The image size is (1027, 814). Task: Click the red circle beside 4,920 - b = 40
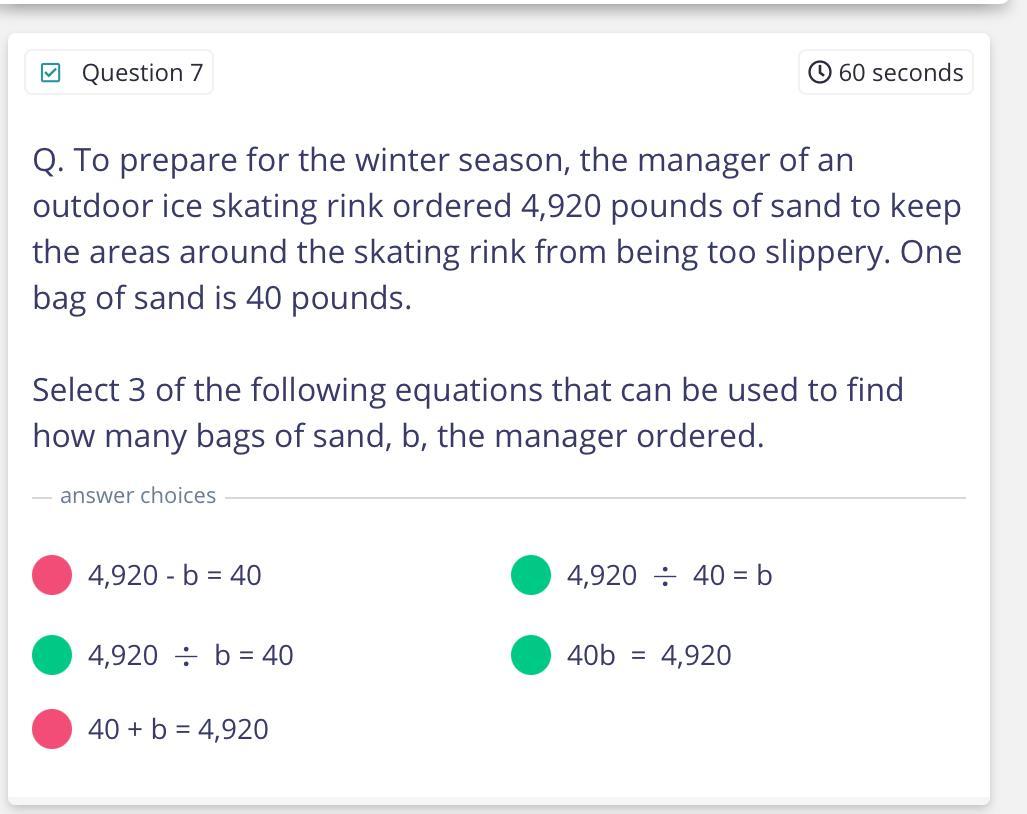point(52,575)
